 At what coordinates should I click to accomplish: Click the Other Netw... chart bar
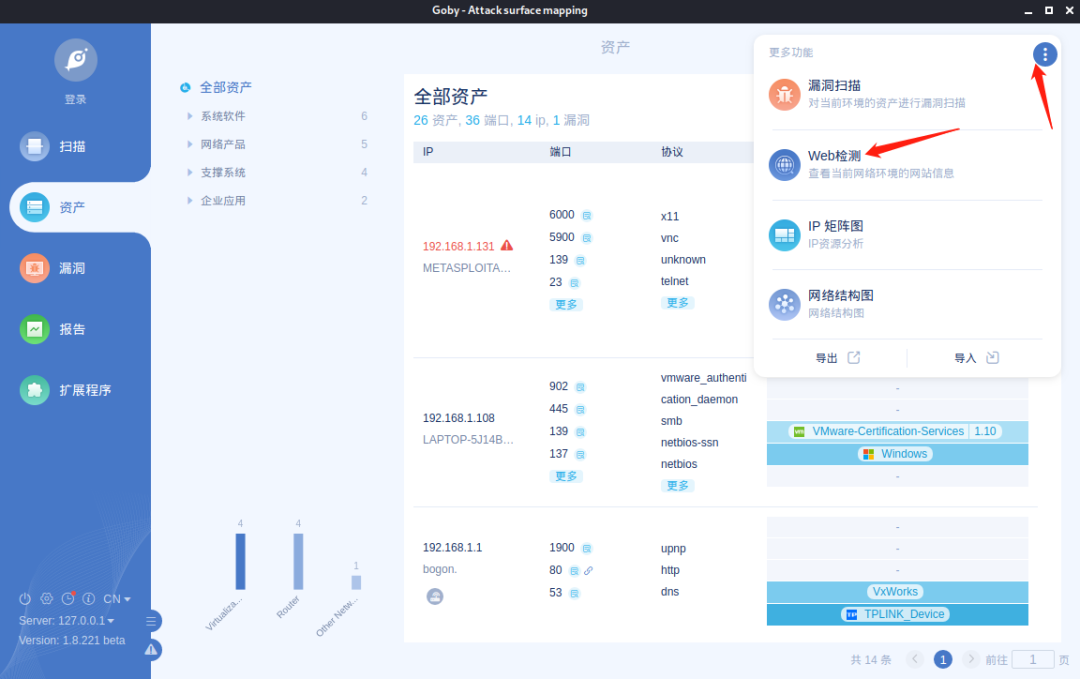(356, 583)
